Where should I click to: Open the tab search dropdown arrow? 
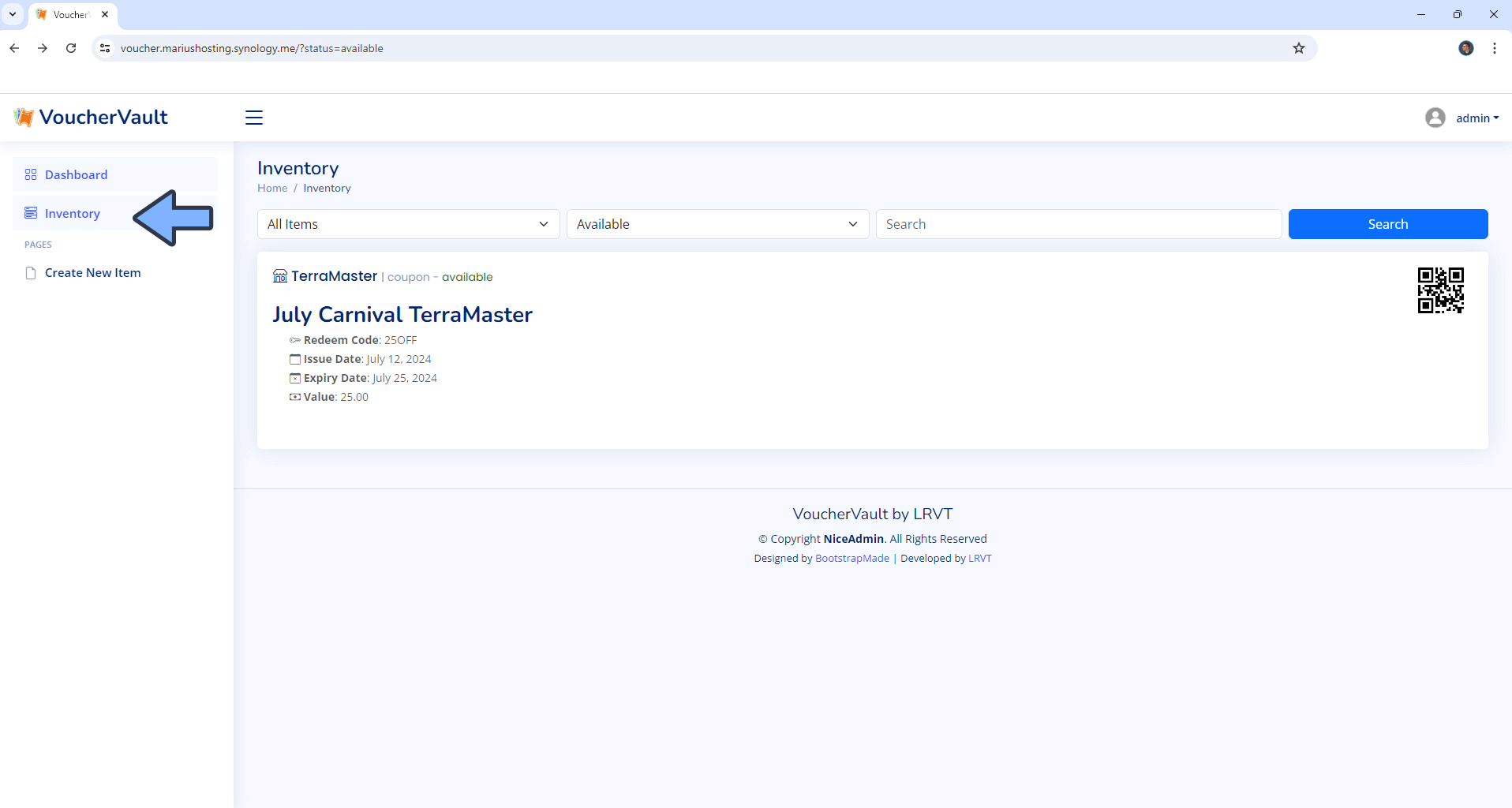coord(13,14)
